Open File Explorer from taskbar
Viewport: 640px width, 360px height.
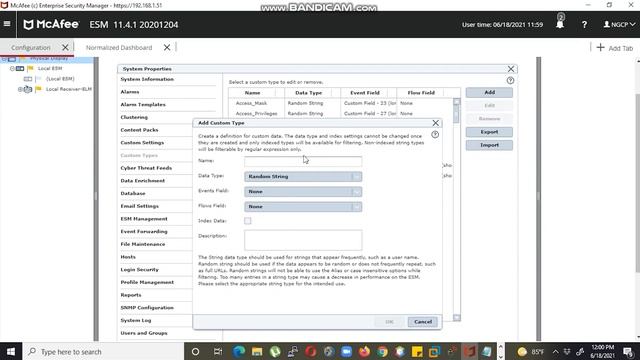(x=257, y=351)
